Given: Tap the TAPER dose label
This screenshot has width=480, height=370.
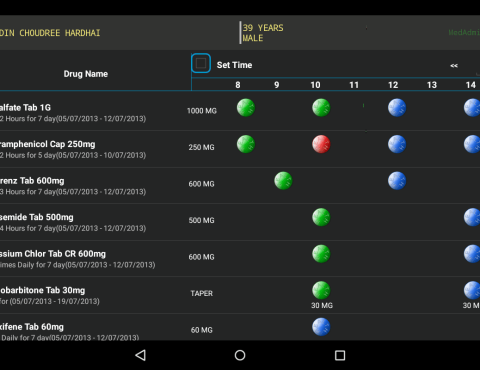Looking at the screenshot, I should pos(201,293).
